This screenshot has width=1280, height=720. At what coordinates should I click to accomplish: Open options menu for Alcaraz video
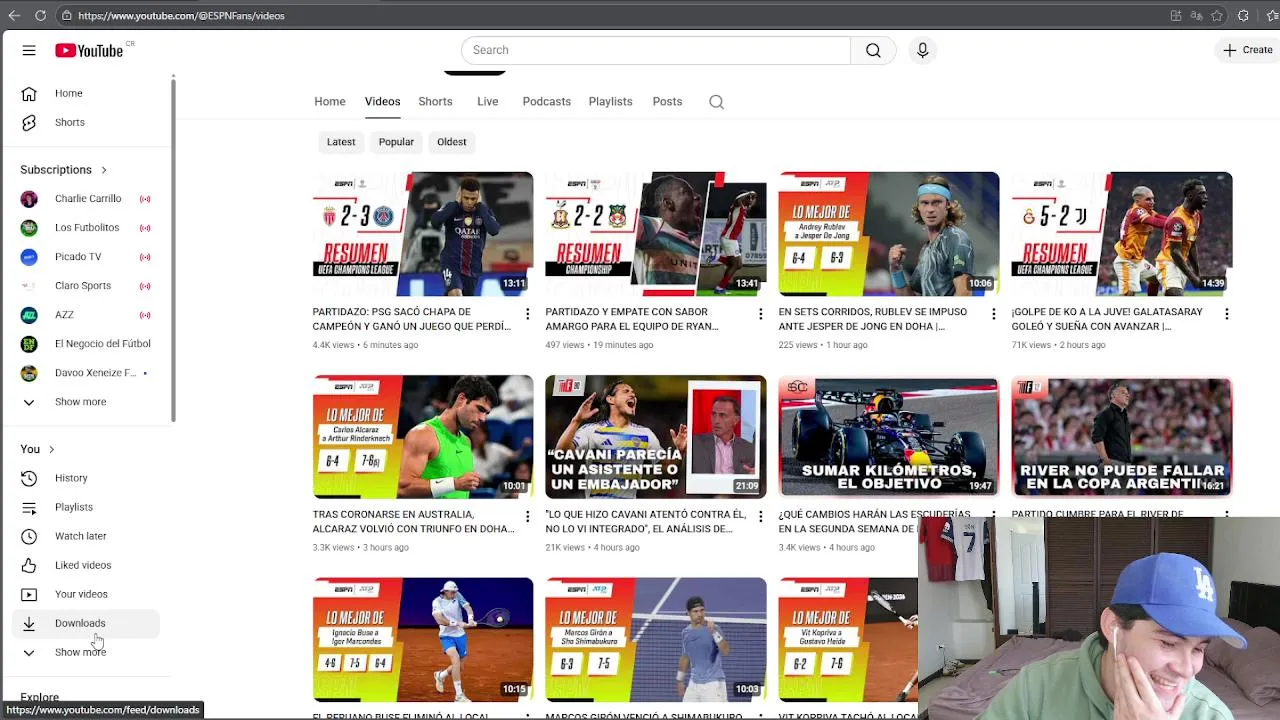pyautogui.click(x=527, y=517)
